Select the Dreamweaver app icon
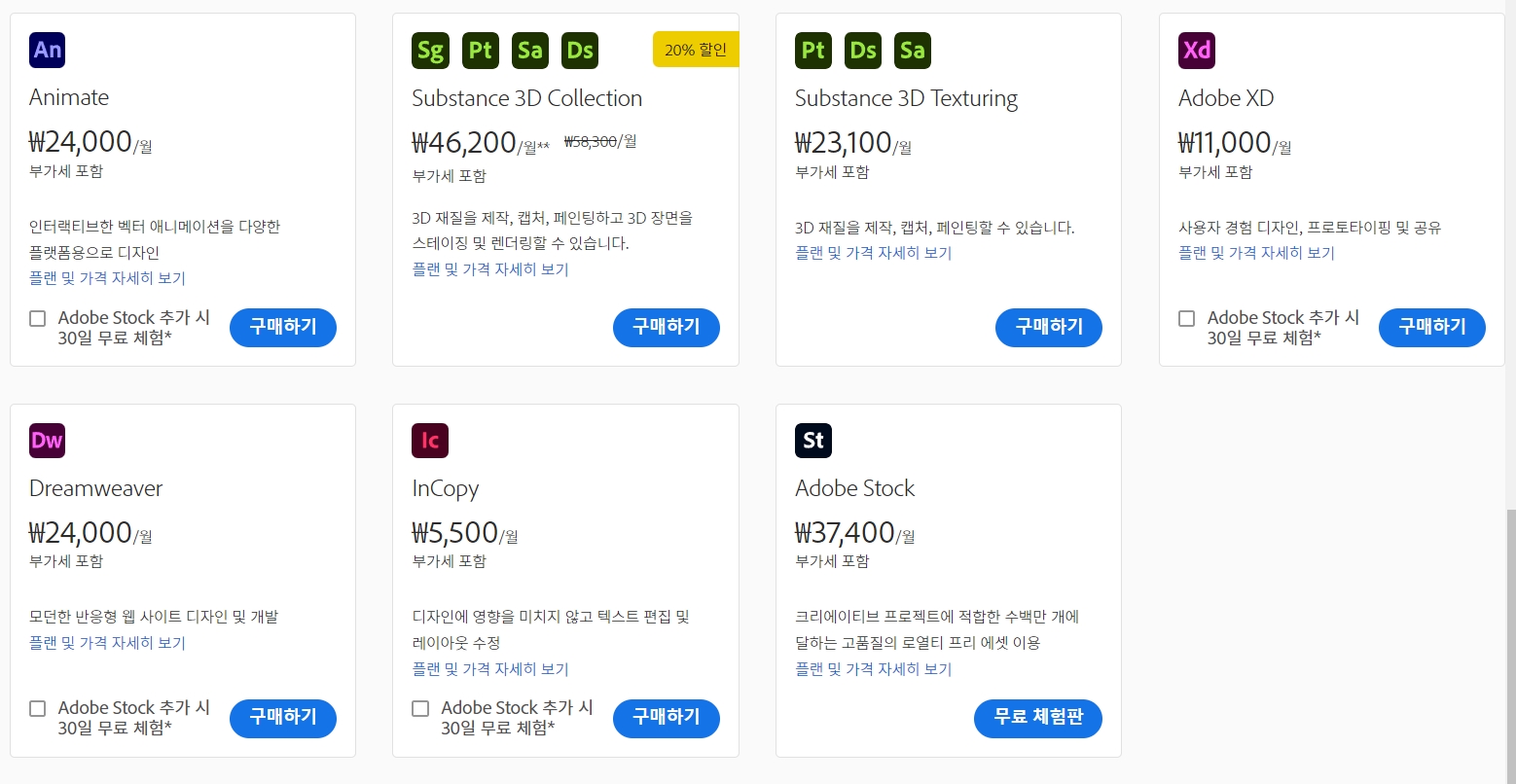The image size is (1516, 784). point(47,440)
